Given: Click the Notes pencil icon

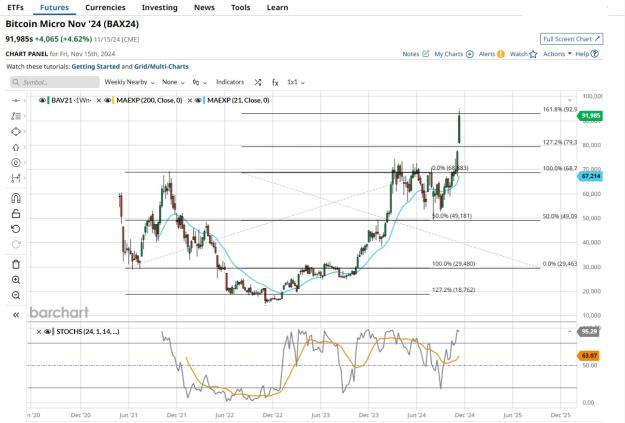Looking at the screenshot, I should (425, 53).
